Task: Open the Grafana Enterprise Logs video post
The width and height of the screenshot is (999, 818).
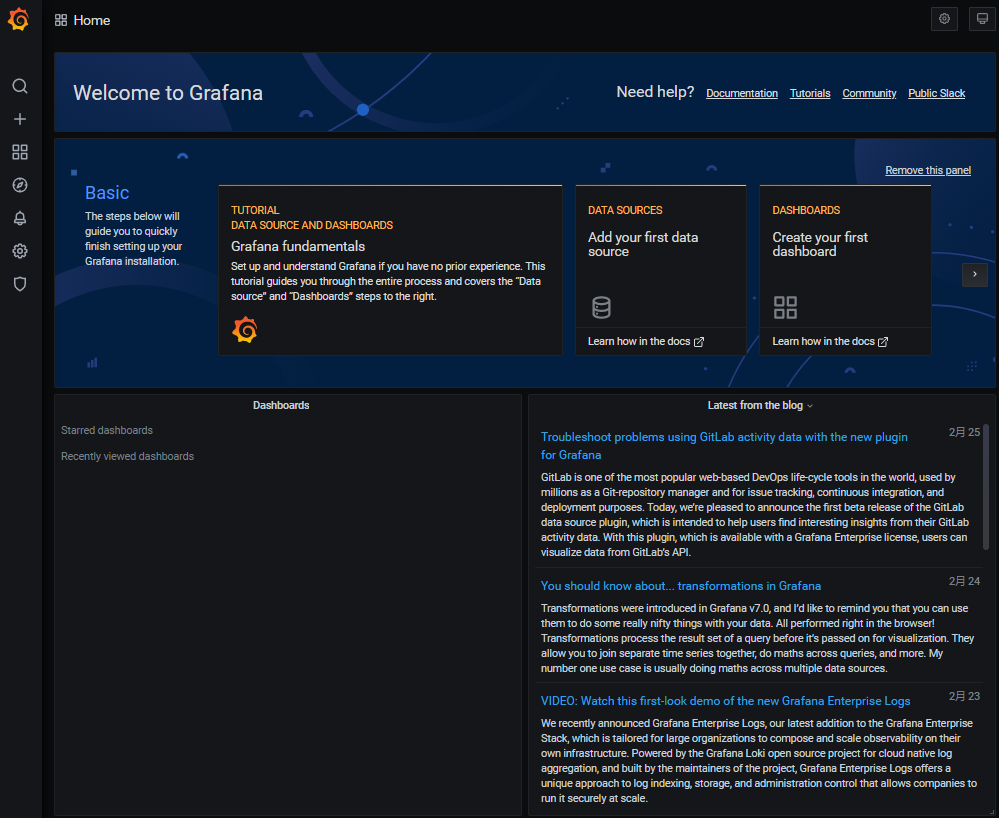Action: pyautogui.click(x=725, y=701)
